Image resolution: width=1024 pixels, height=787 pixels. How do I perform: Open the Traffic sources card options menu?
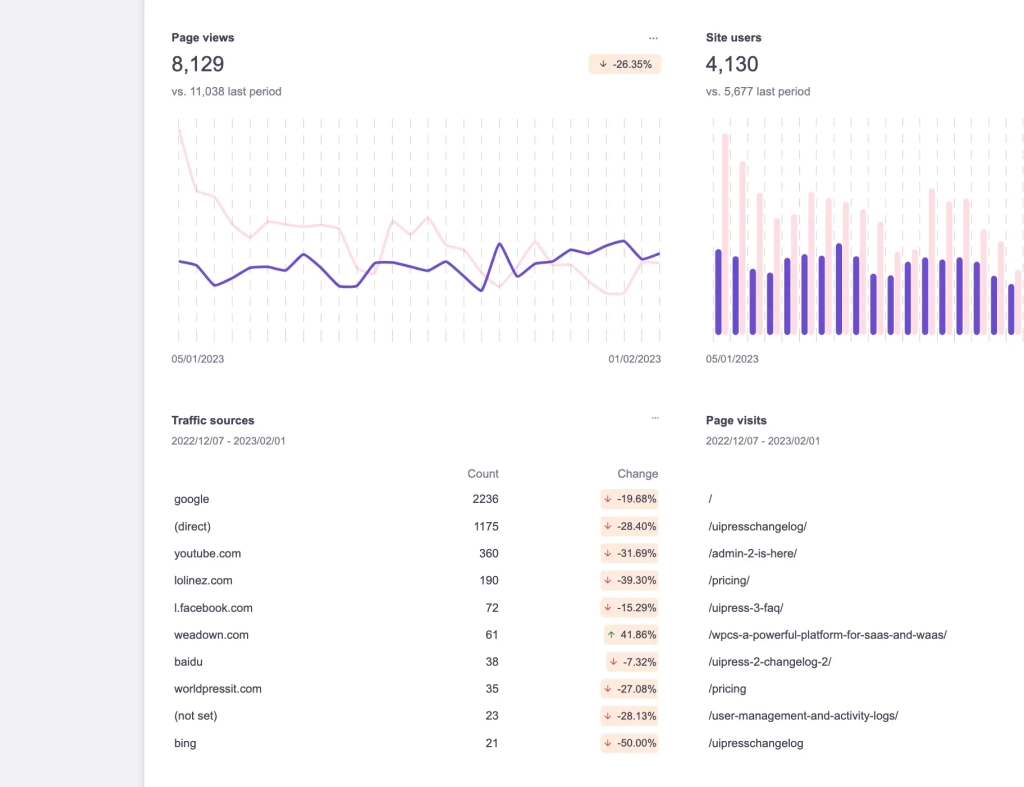(x=655, y=418)
